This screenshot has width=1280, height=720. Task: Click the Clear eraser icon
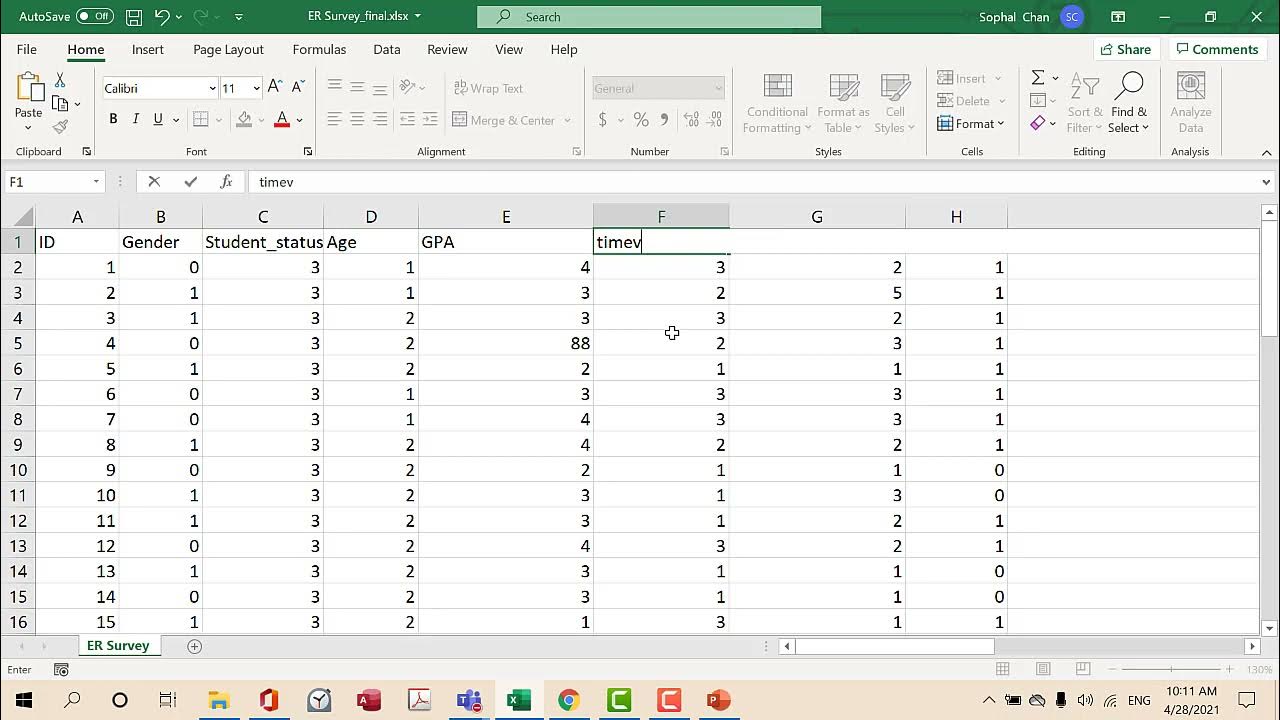pos(1038,123)
